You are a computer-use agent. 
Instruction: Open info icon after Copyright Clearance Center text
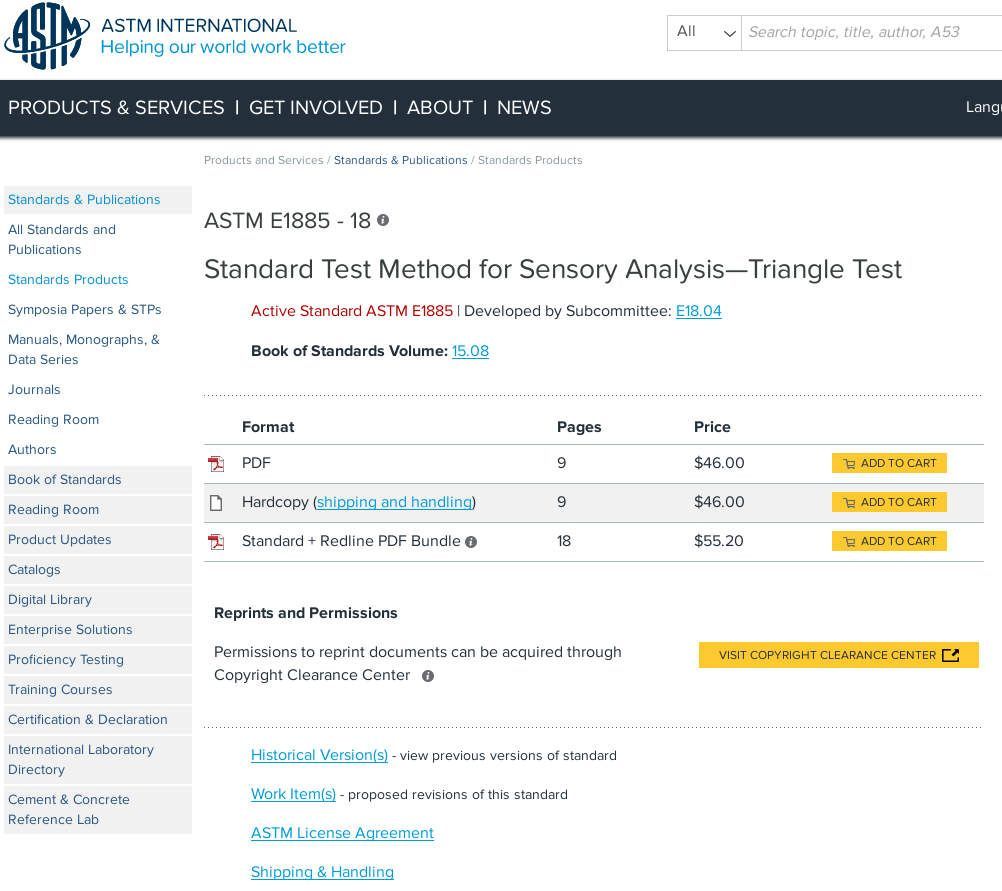point(428,676)
